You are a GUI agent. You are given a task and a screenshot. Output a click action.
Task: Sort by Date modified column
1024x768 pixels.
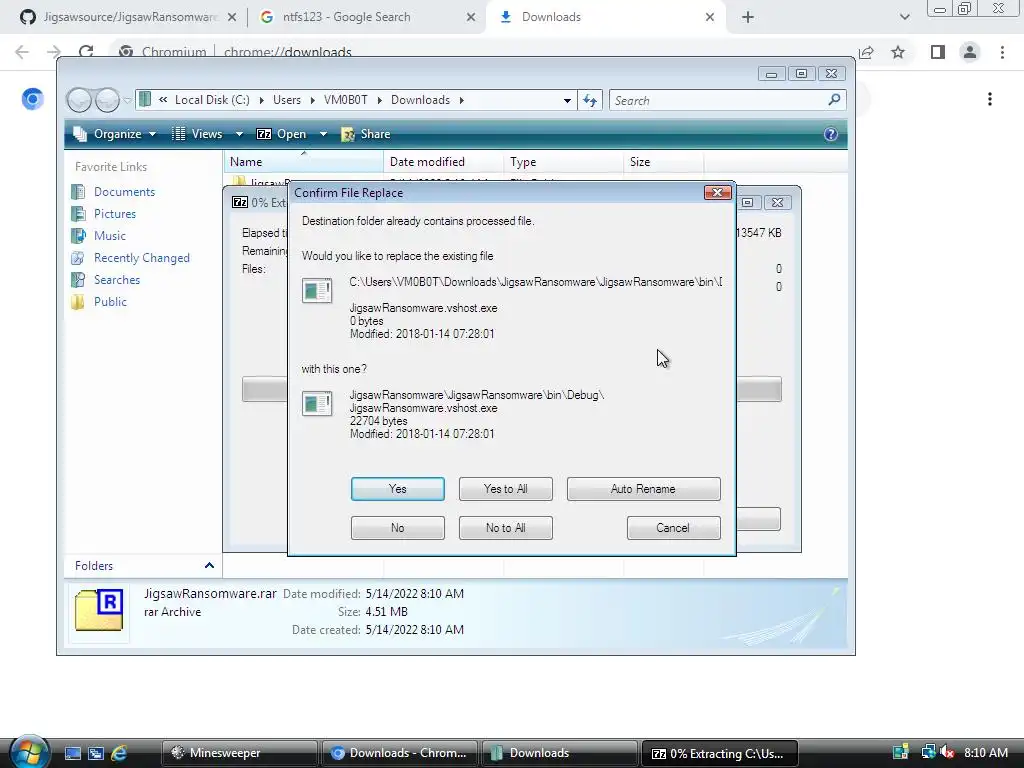pyautogui.click(x=443, y=162)
